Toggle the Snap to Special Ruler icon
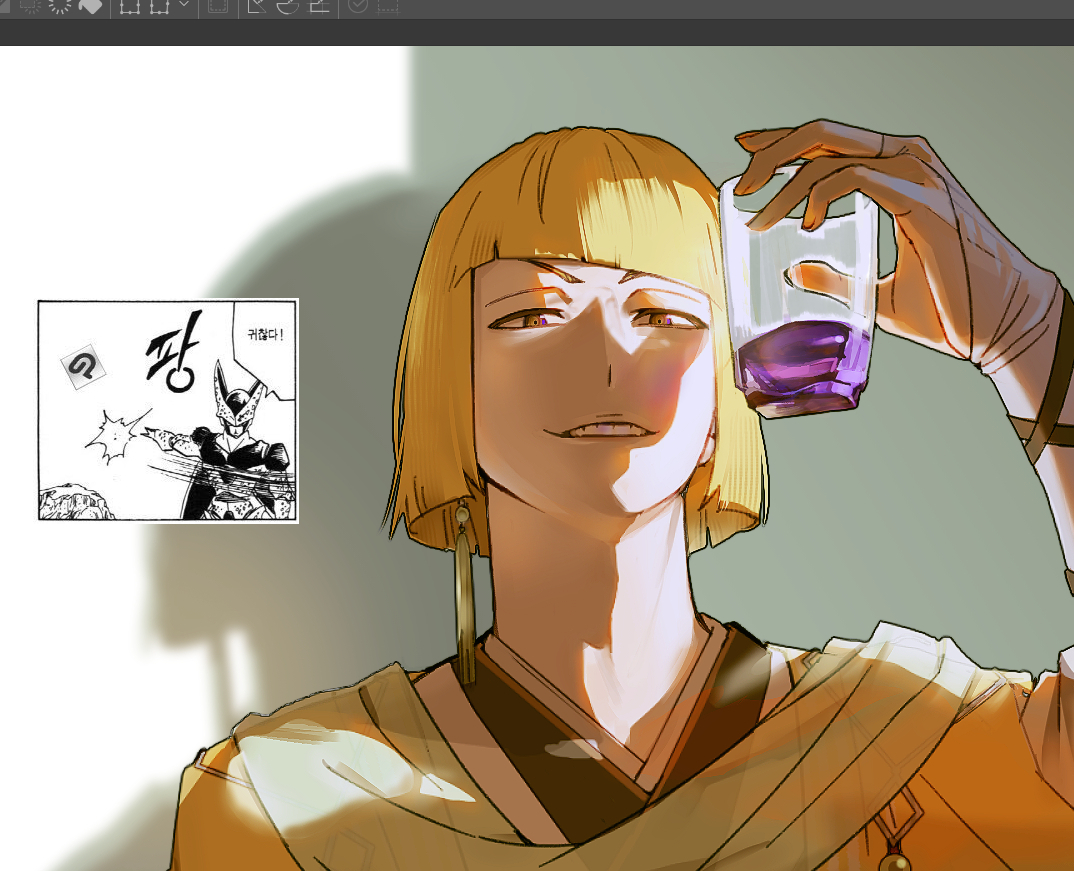The height and width of the screenshot is (871, 1074). pos(288,6)
